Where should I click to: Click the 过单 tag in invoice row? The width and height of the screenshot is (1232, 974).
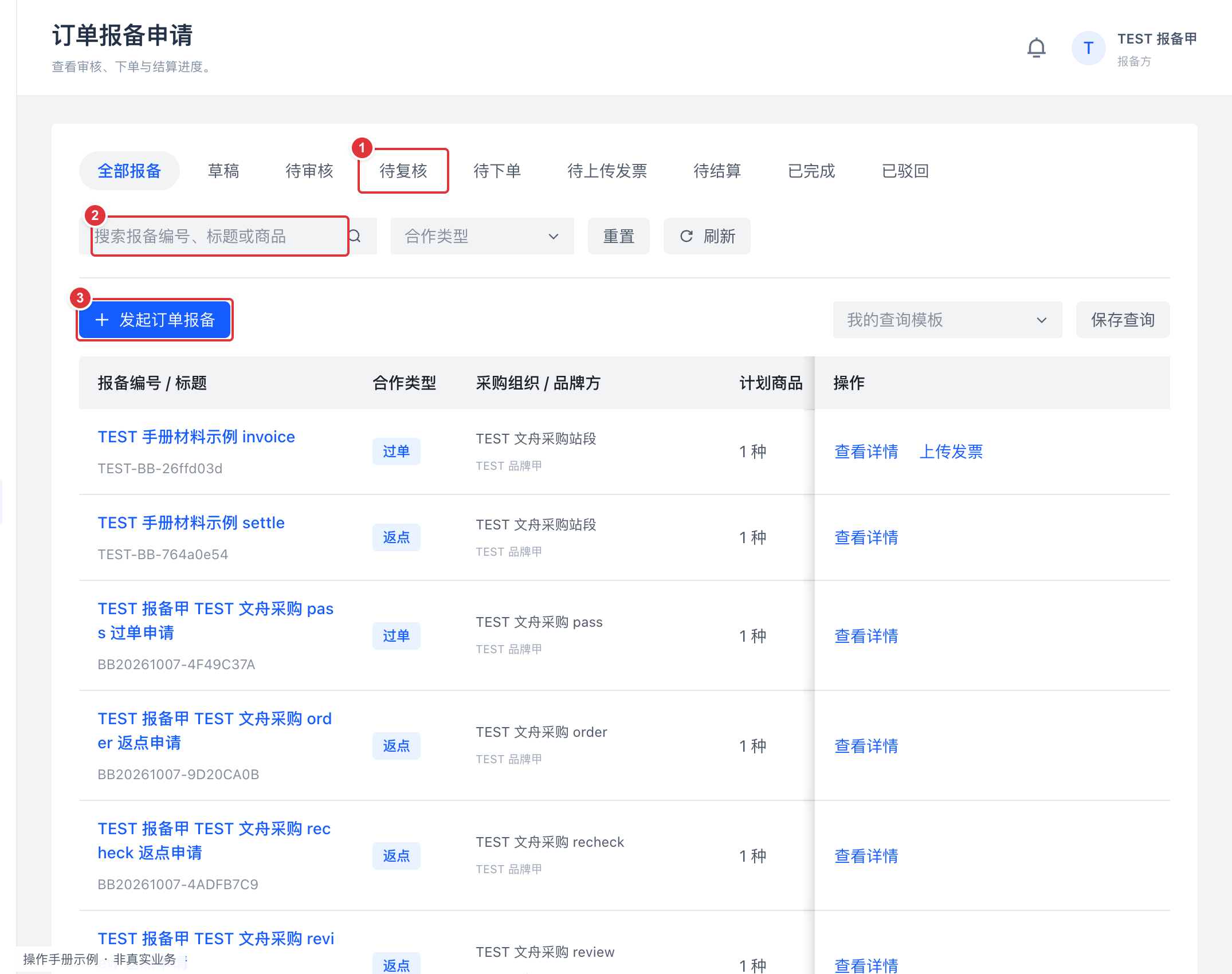[397, 451]
